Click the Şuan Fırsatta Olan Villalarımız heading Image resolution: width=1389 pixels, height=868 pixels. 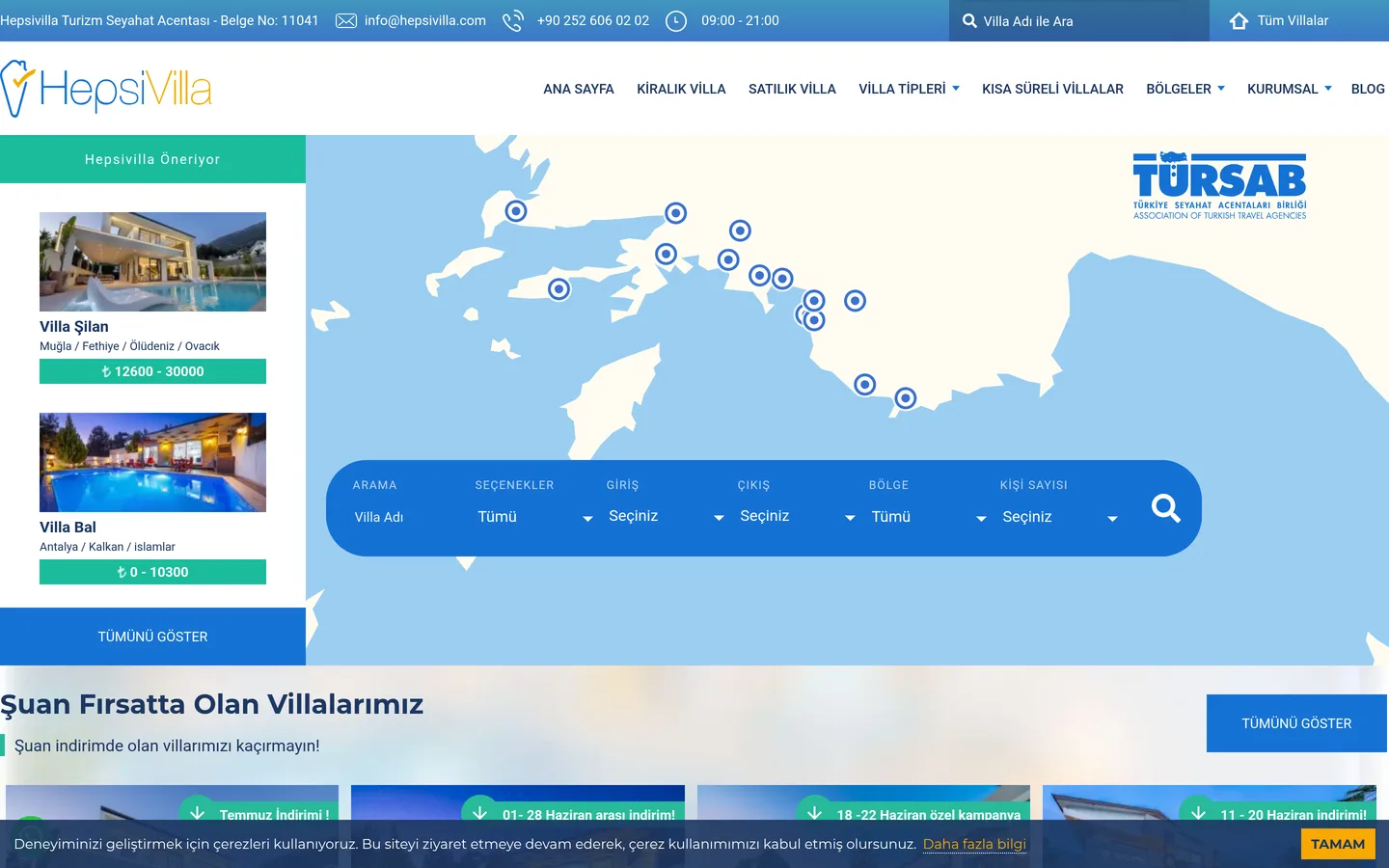point(212,705)
